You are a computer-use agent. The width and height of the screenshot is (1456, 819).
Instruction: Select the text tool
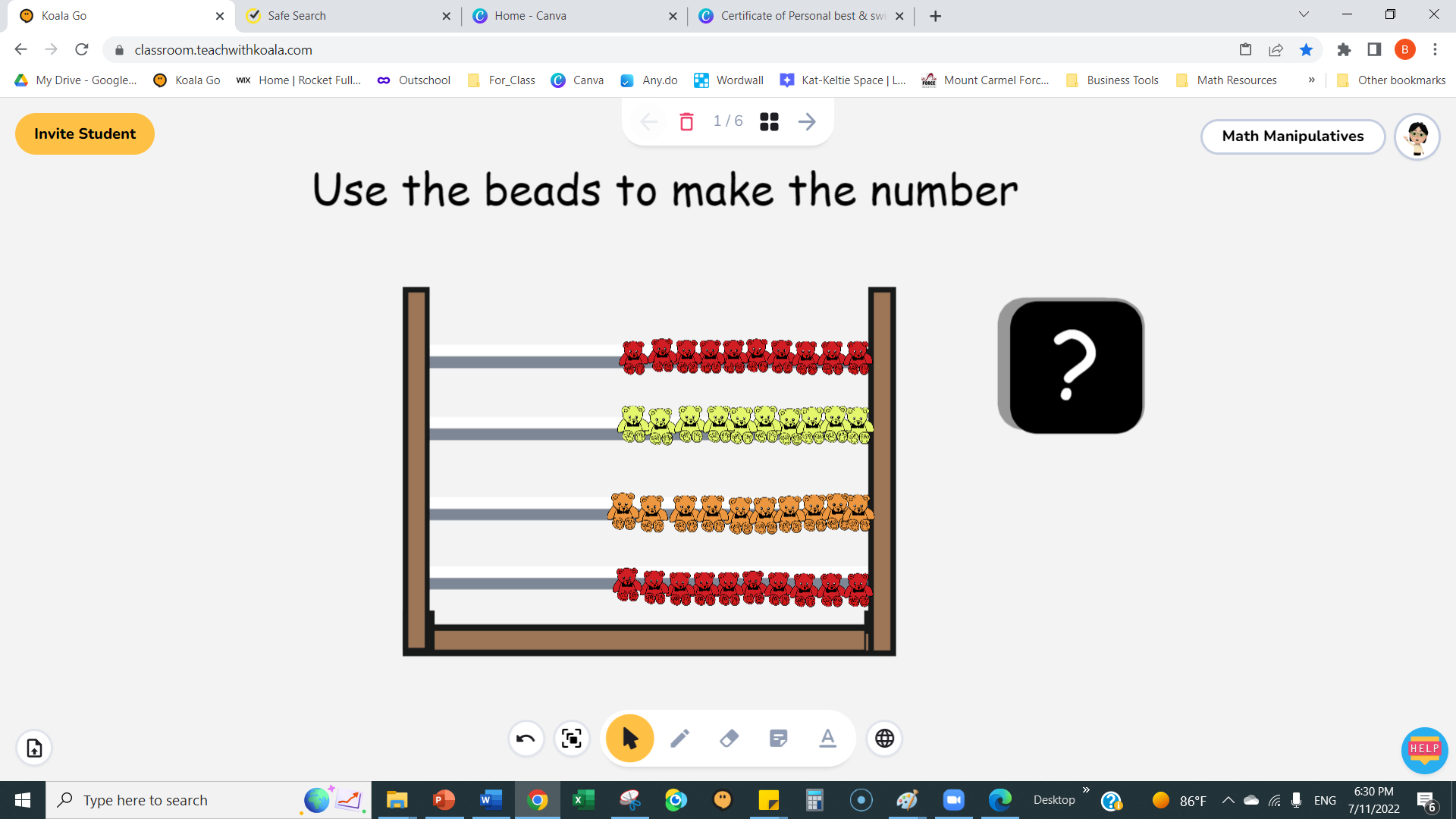click(x=827, y=737)
